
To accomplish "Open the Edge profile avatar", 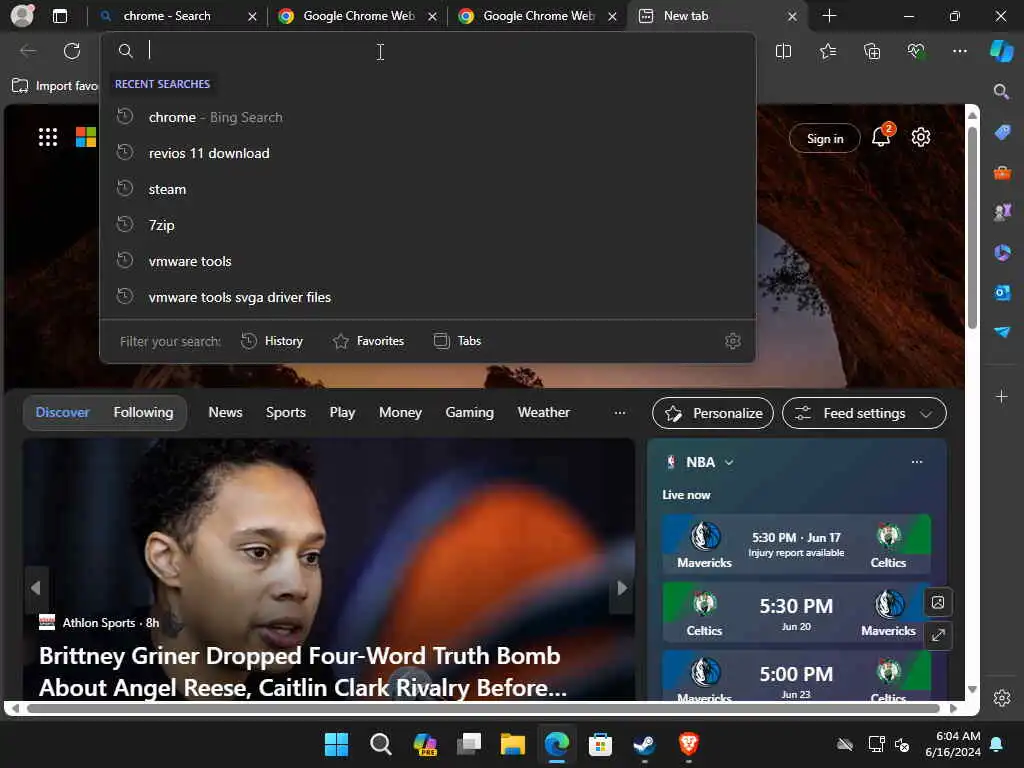I will tap(22, 16).
